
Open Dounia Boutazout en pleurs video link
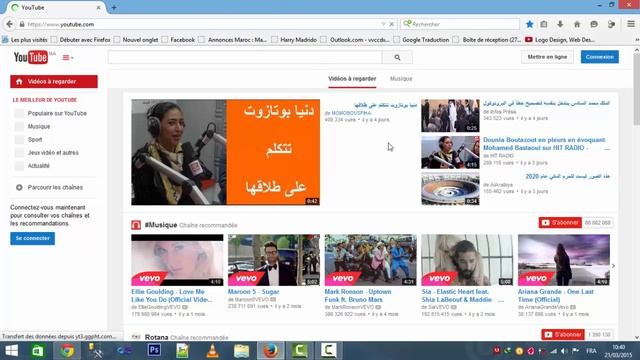[544, 144]
